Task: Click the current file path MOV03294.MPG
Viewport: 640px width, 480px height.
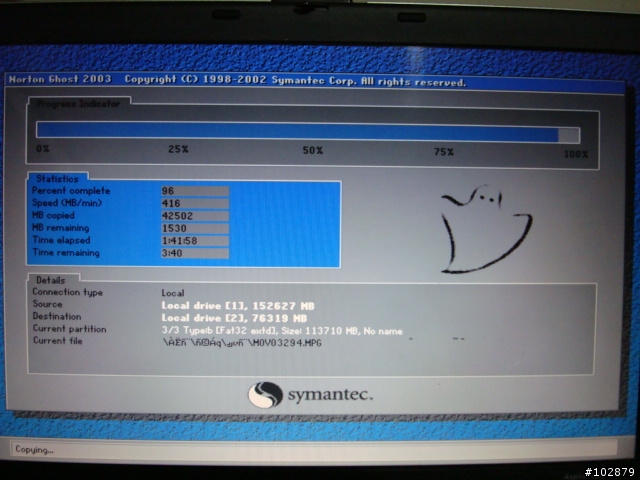Action: point(242,343)
